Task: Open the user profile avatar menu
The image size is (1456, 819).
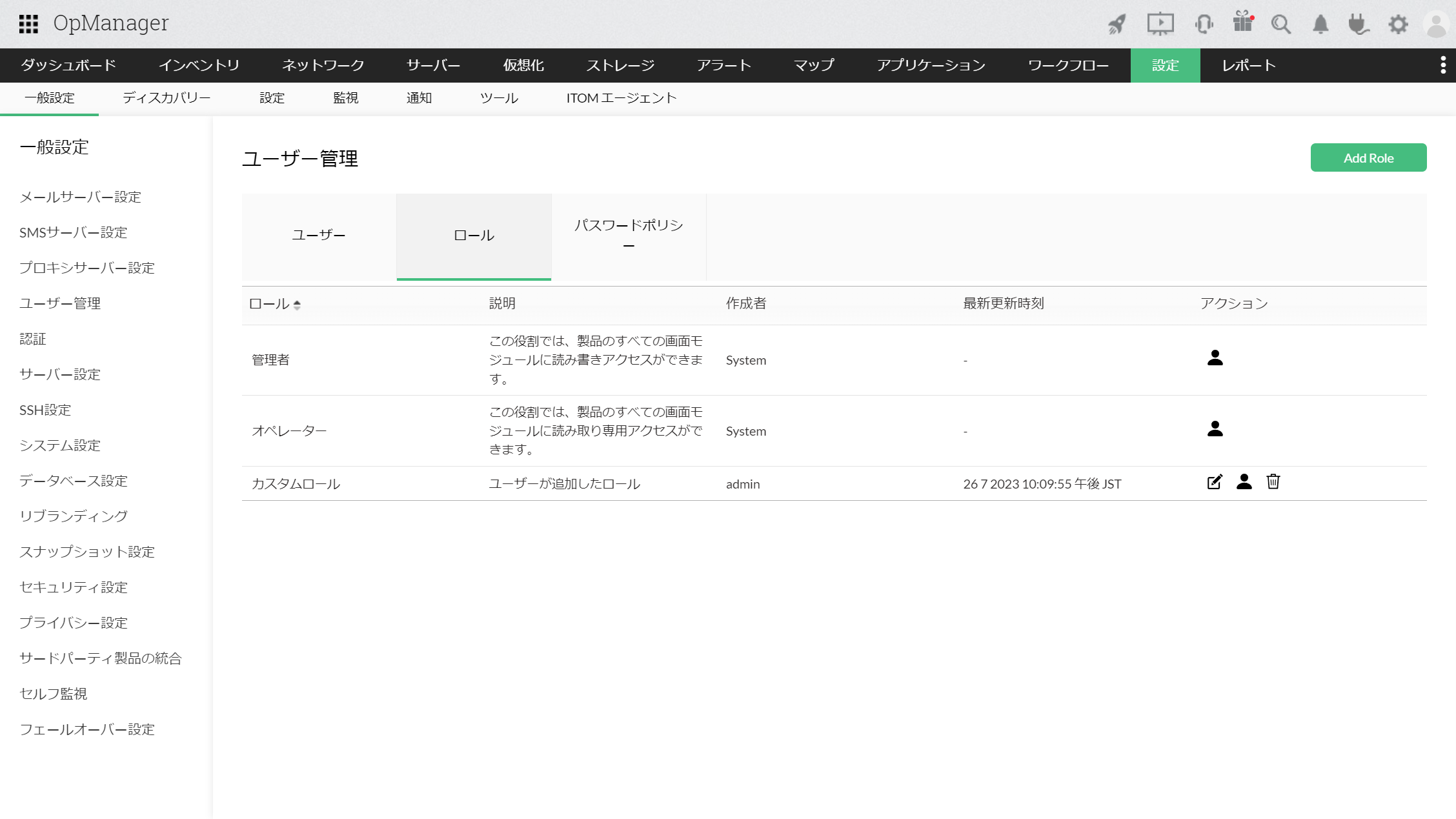Action: pyautogui.click(x=1436, y=25)
